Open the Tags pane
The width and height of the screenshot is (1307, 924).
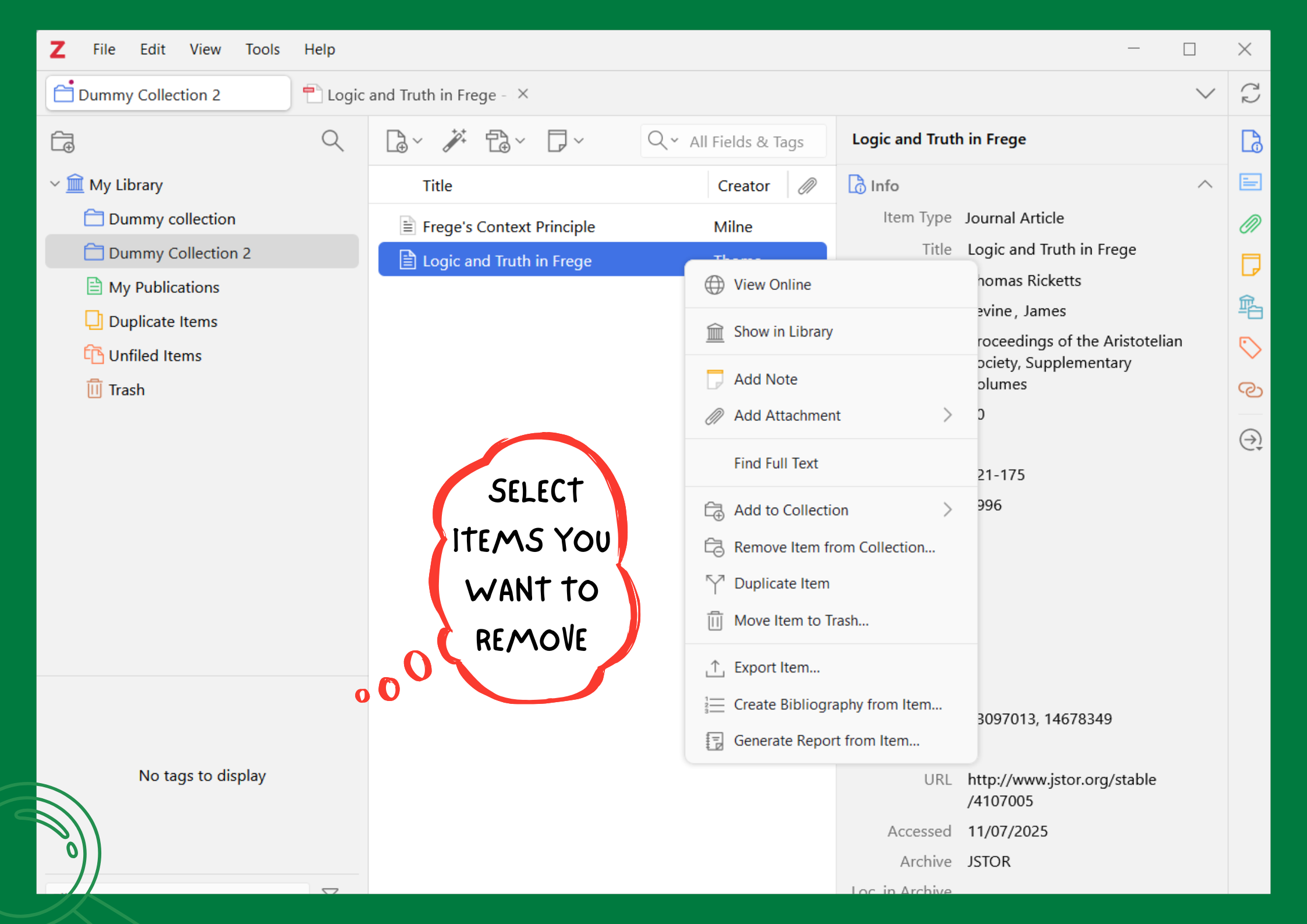[1251, 348]
